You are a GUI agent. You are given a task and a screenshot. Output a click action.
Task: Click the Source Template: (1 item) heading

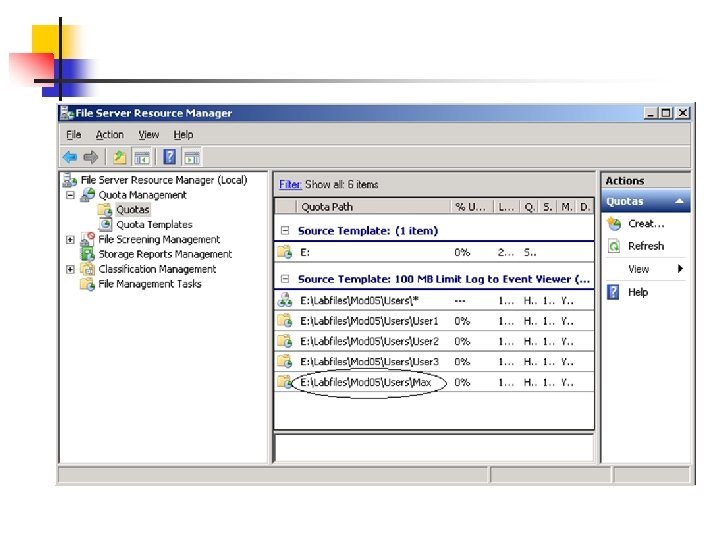(368, 231)
